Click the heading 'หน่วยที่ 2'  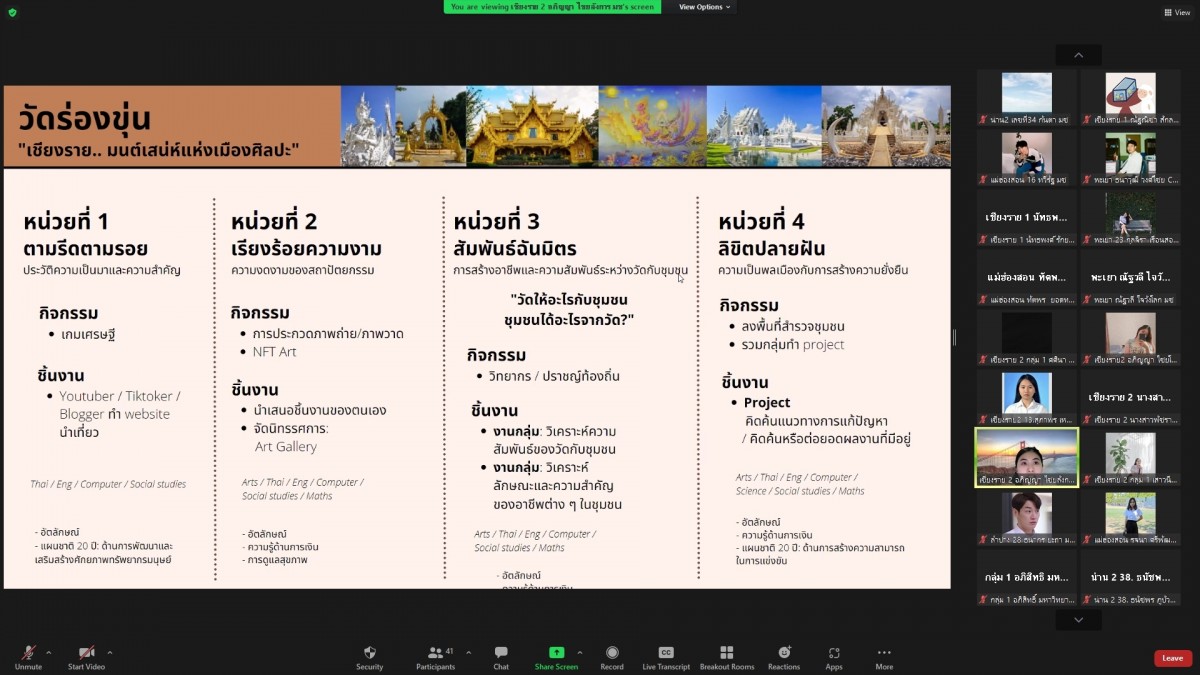tap(274, 221)
